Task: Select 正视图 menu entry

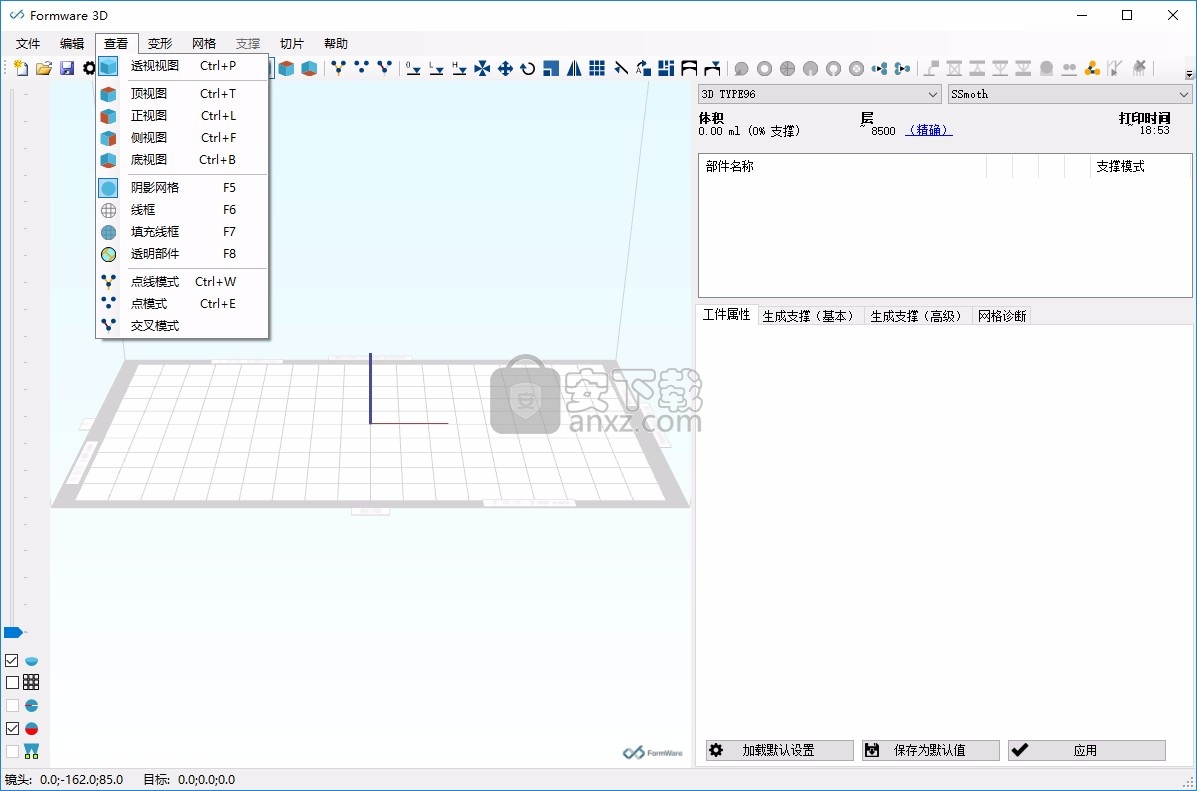Action: tap(182, 116)
